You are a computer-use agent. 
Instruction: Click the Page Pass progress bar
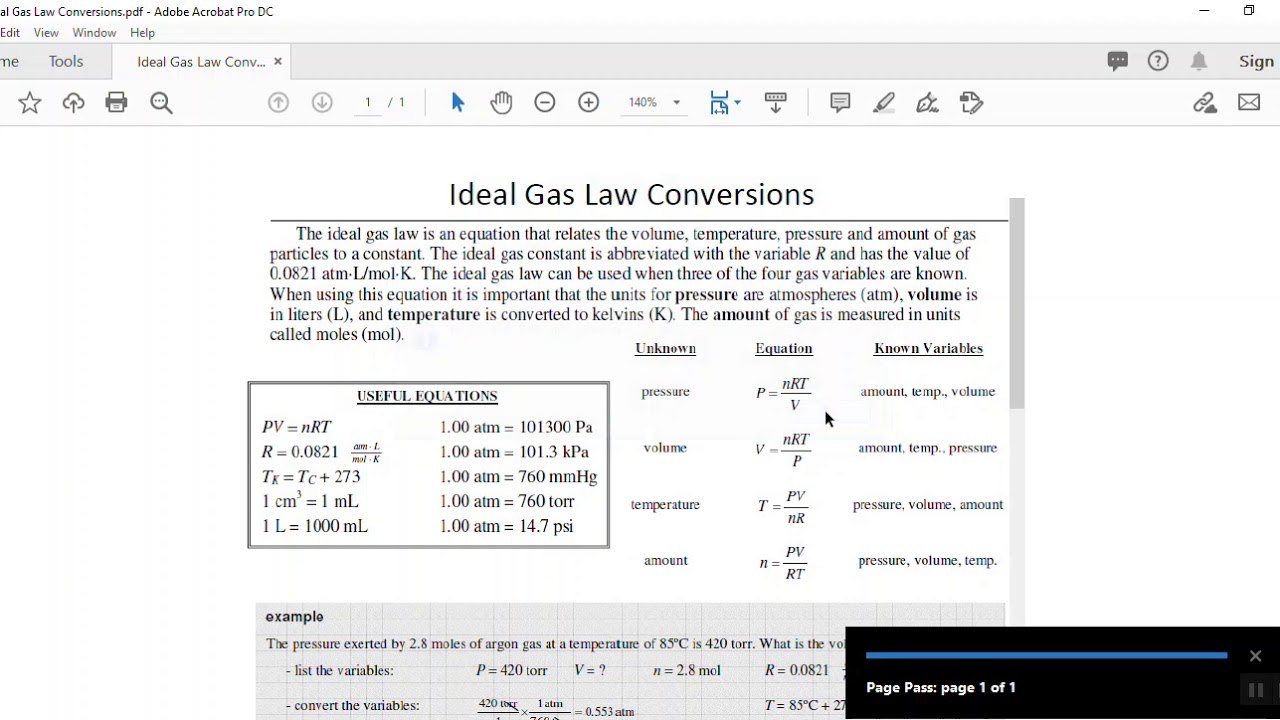(x=1046, y=656)
